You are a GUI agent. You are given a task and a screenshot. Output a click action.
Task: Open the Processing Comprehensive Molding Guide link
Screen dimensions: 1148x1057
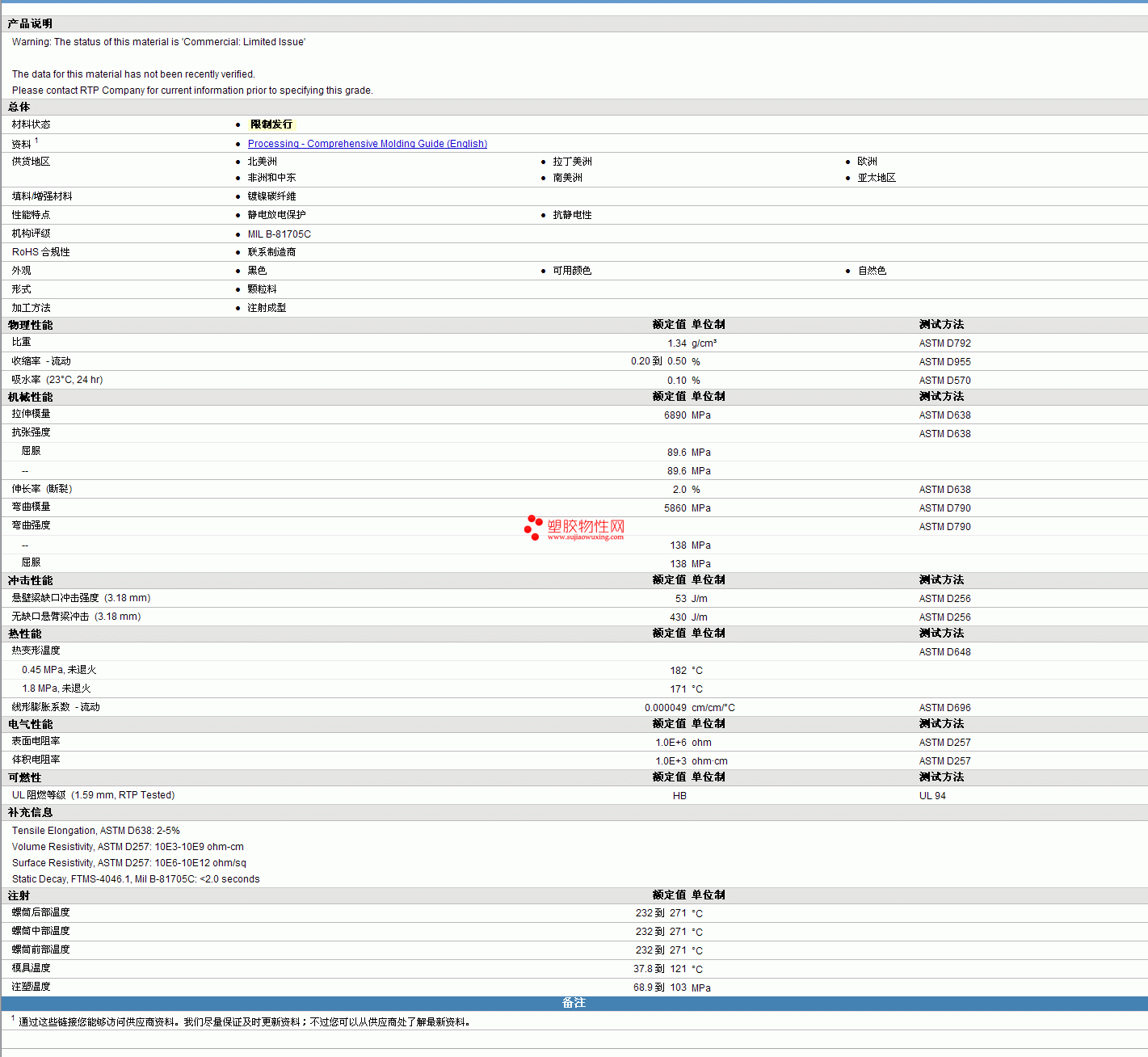pyautogui.click(x=367, y=144)
